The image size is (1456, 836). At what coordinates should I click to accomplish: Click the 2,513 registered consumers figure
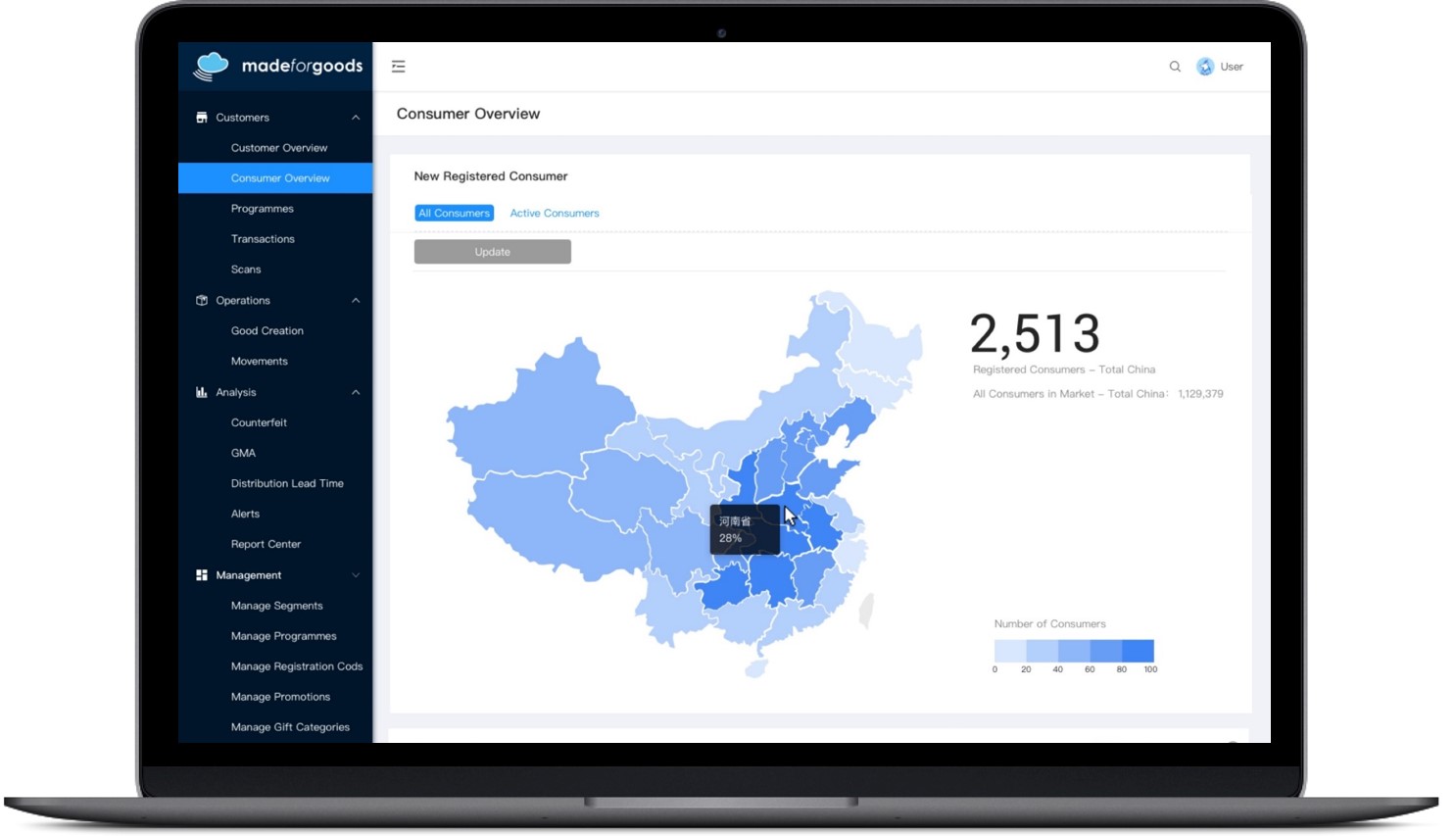tap(1035, 333)
